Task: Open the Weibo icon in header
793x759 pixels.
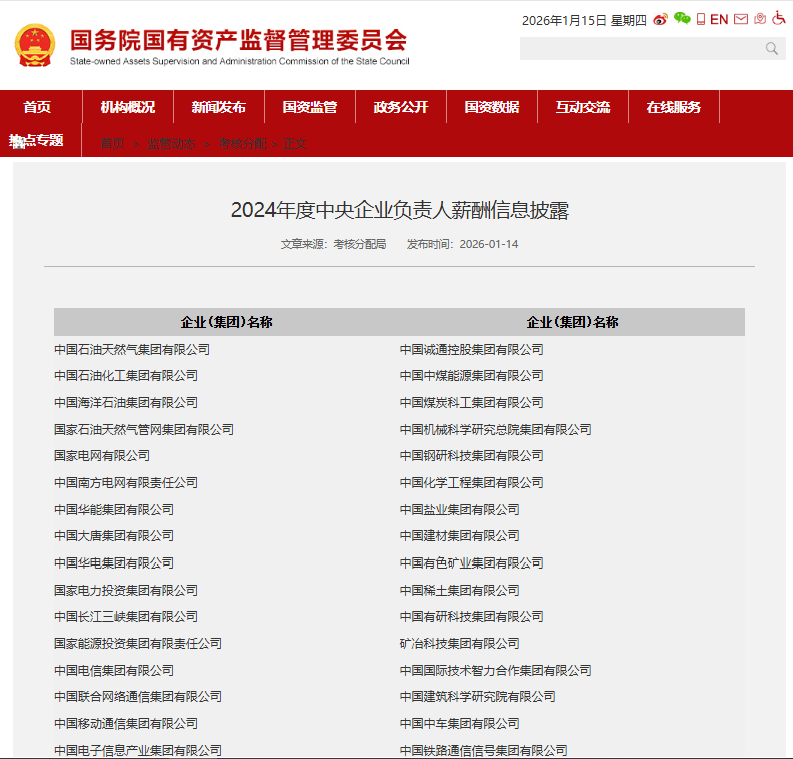Action: [660, 20]
